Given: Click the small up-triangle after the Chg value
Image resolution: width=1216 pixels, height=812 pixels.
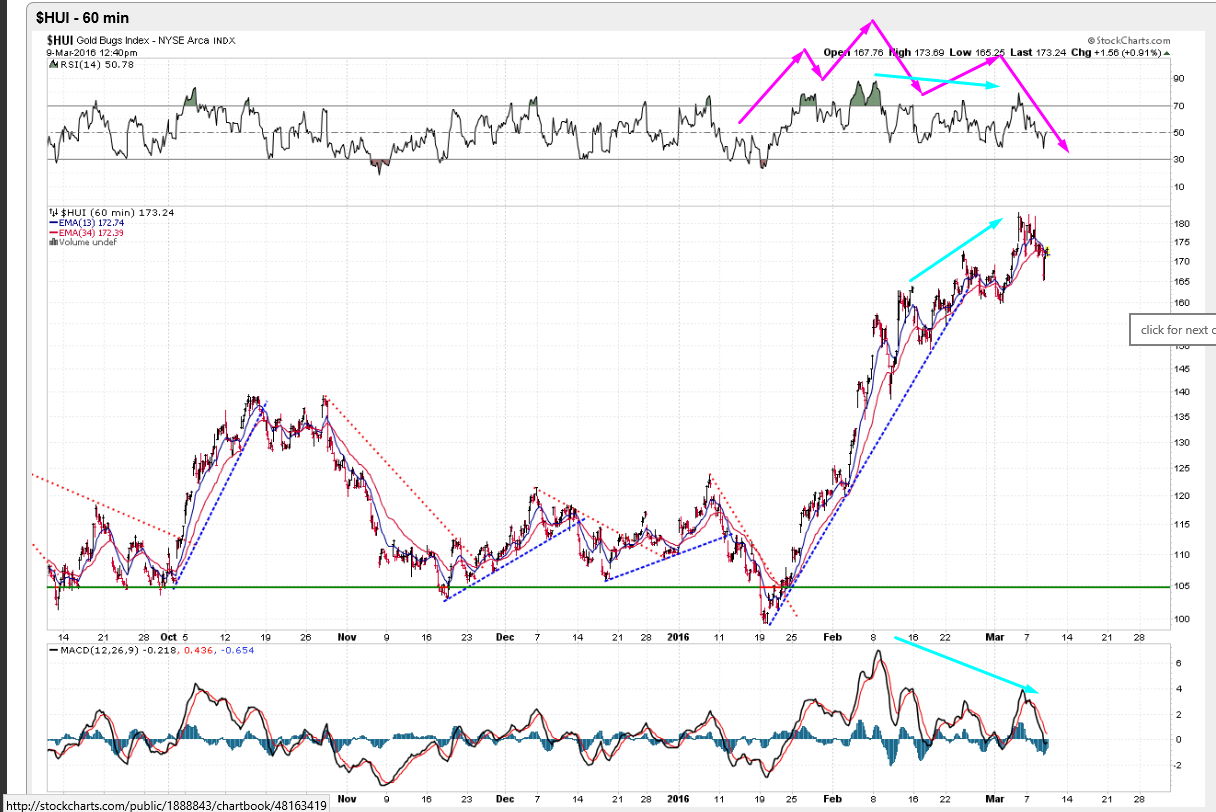Looking at the screenshot, I should pyautogui.click(x=1166, y=53).
